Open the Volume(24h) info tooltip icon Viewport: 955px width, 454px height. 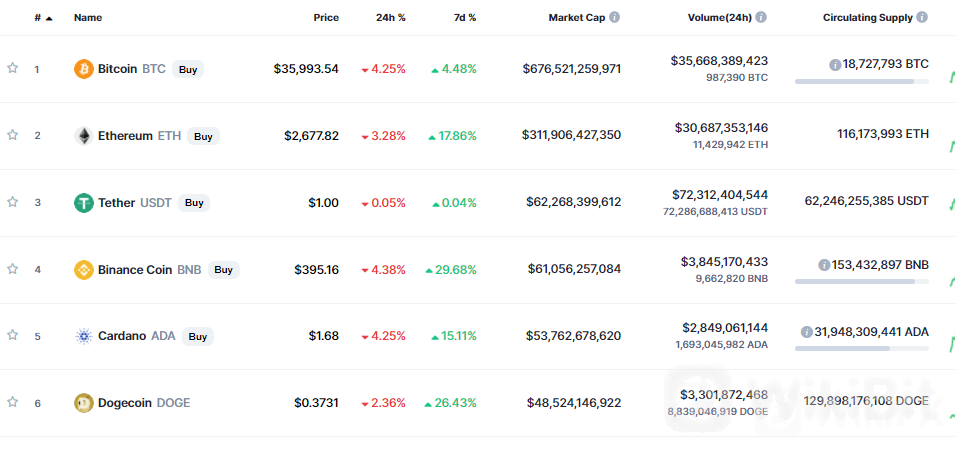point(762,18)
